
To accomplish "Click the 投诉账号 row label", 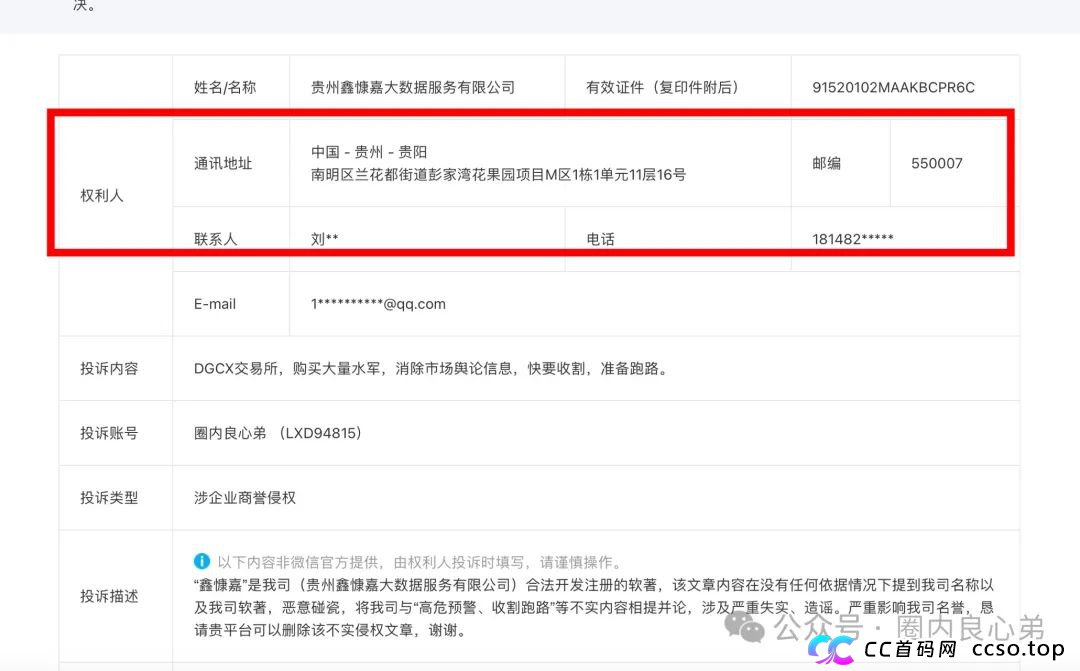I will 109,433.
